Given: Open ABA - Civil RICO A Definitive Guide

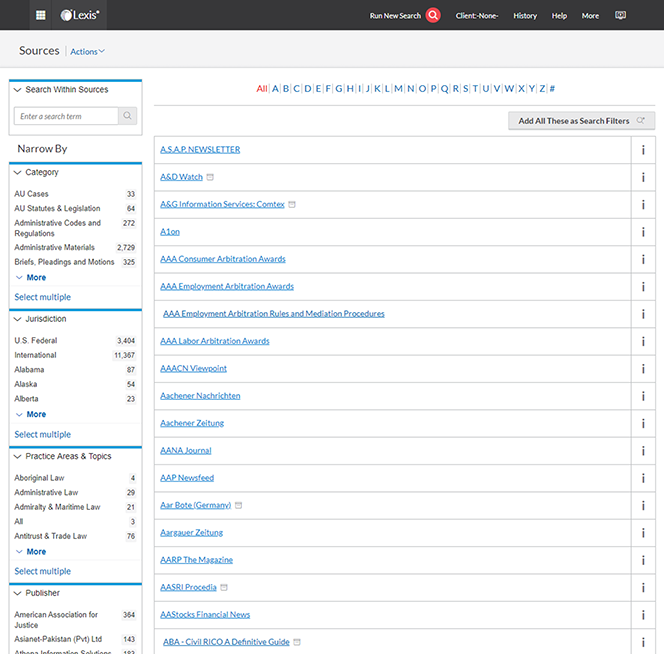Looking at the screenshot, I should click(x=226, y=642).
